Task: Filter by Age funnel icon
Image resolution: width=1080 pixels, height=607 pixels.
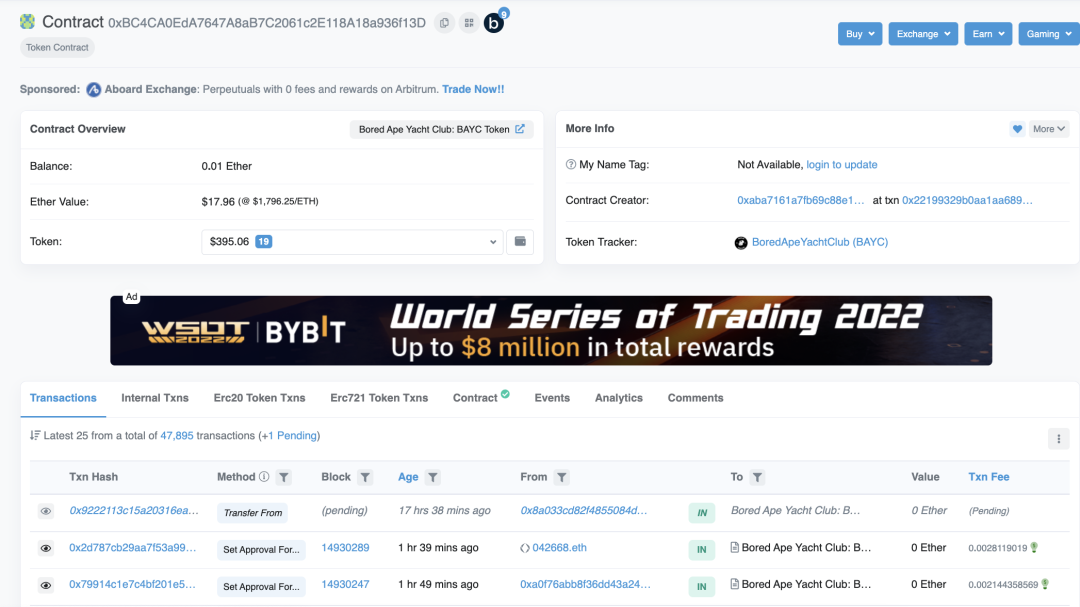Action: (433, 477)
